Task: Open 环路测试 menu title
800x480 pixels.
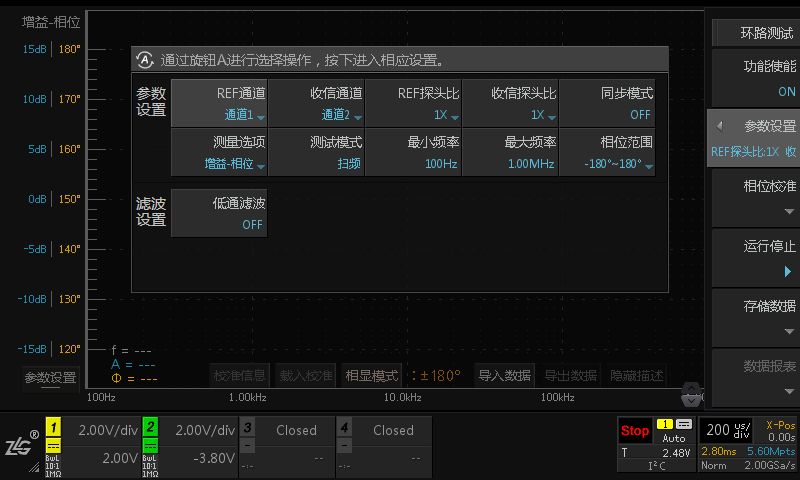Action: click(756, 33)
